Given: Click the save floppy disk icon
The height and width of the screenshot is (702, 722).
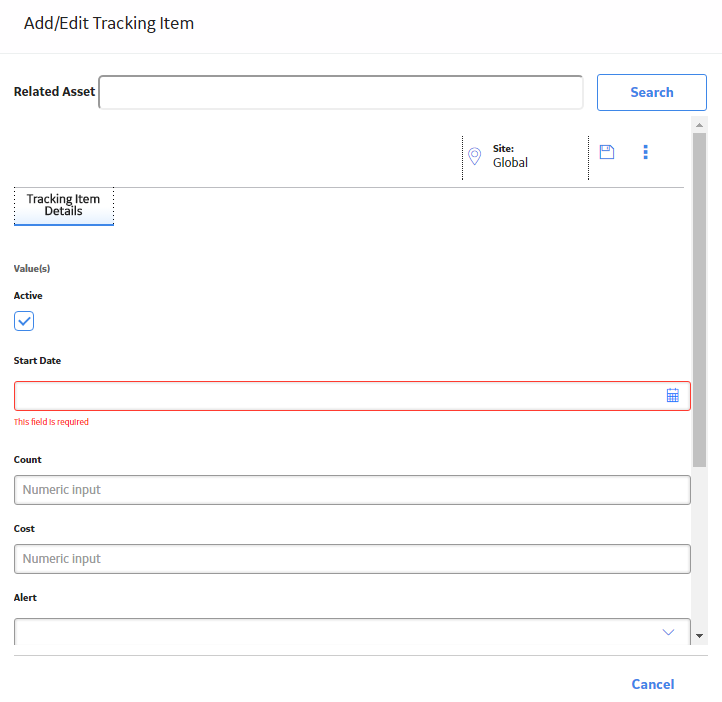Looking at the screenshot, I should coord(606,152).
